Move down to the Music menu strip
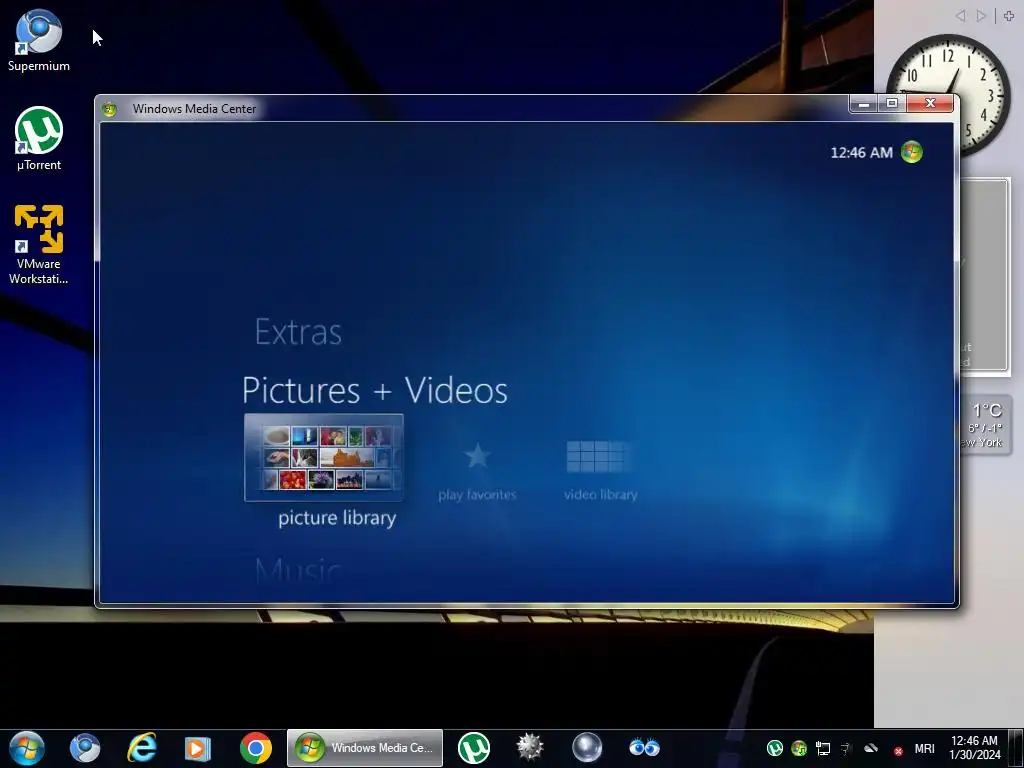The width and height of the screenshot is (1024, 768). point(298,571)
